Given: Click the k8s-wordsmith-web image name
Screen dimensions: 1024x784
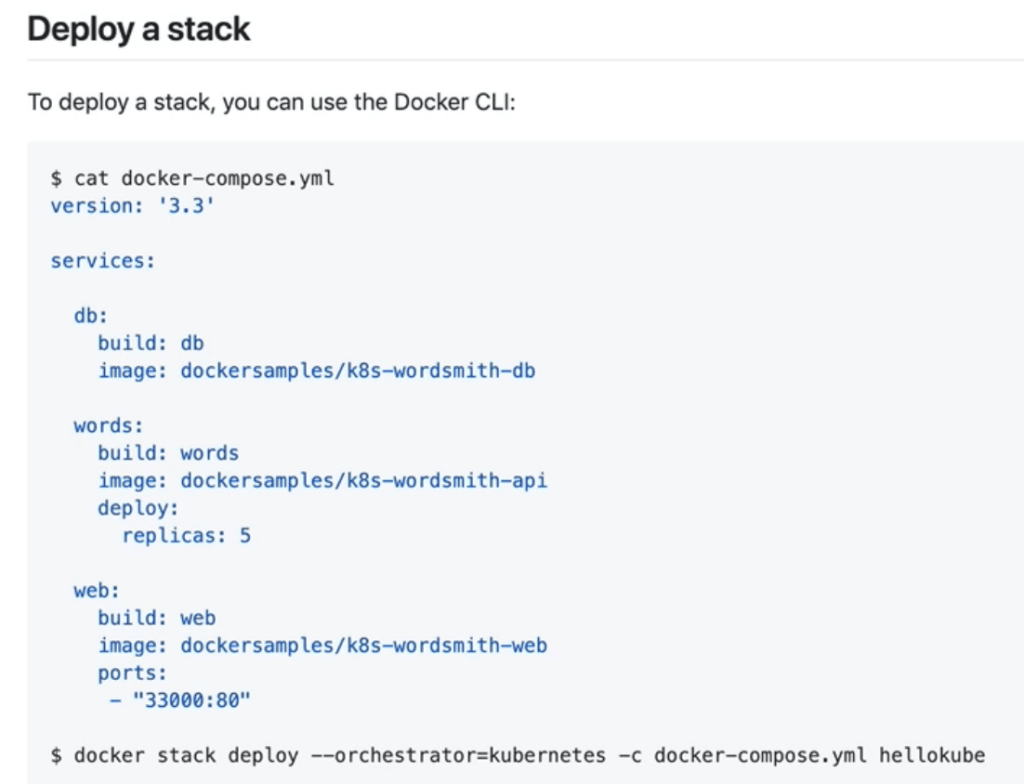Looking at the screenshot, I should pyautogui.click(x=363, y=646).
